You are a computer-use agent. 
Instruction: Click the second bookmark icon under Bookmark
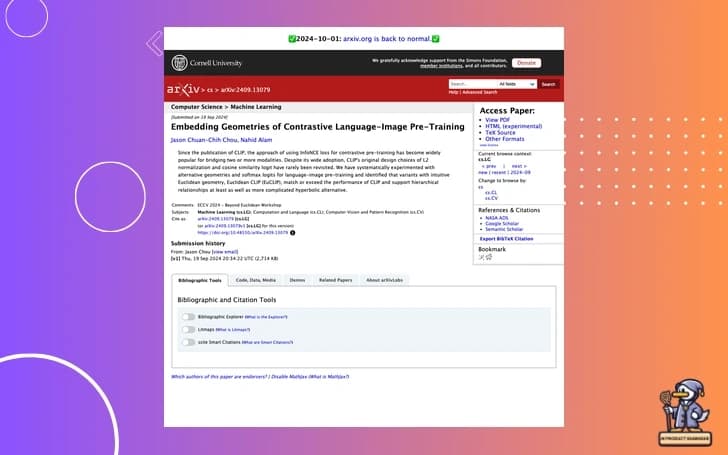489,257
